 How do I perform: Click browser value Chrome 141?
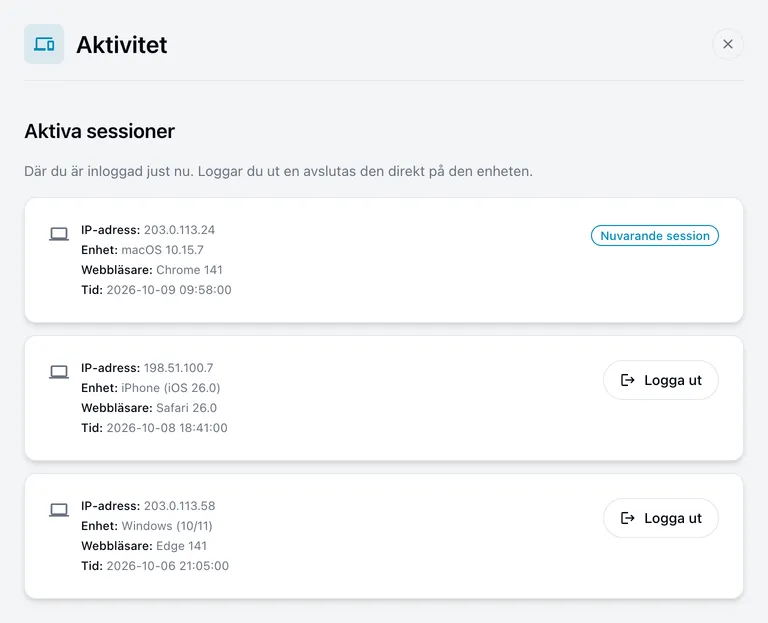click(x=189, y=270)
